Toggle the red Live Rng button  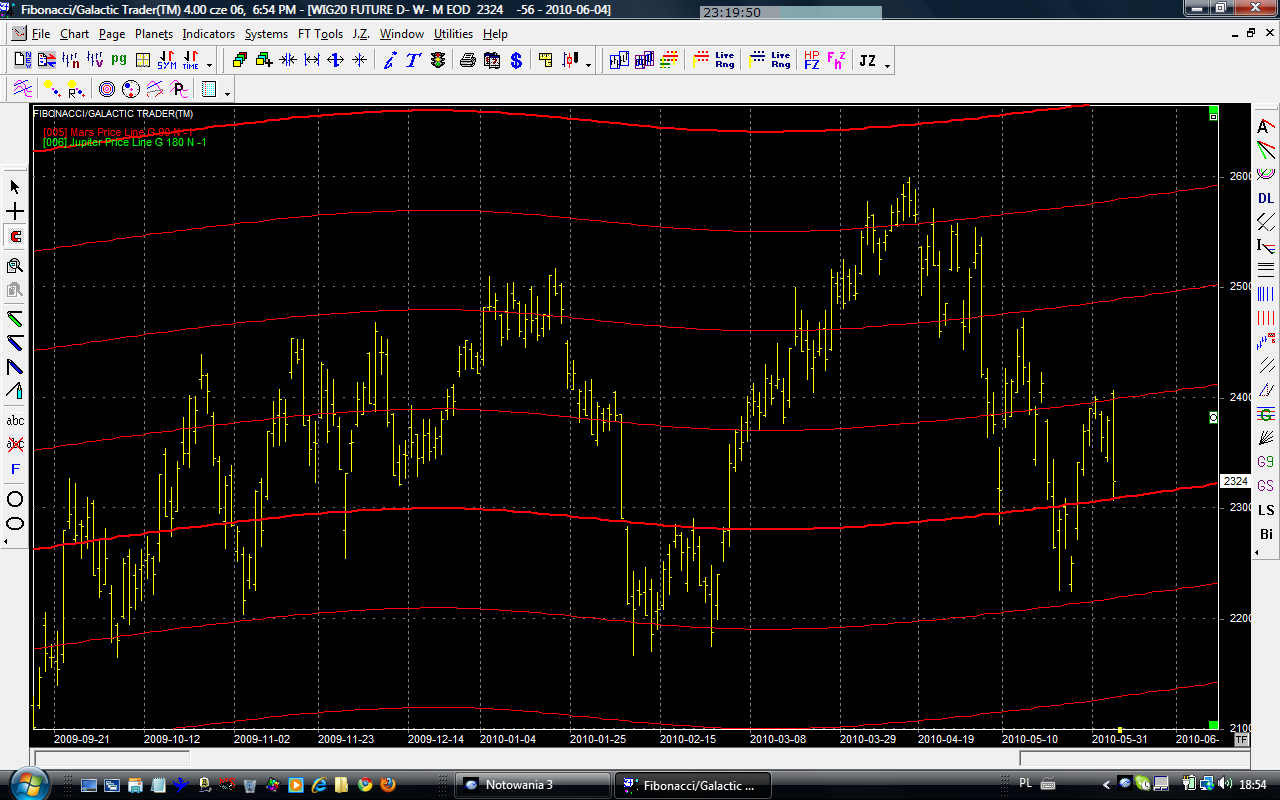coord(714,60)
